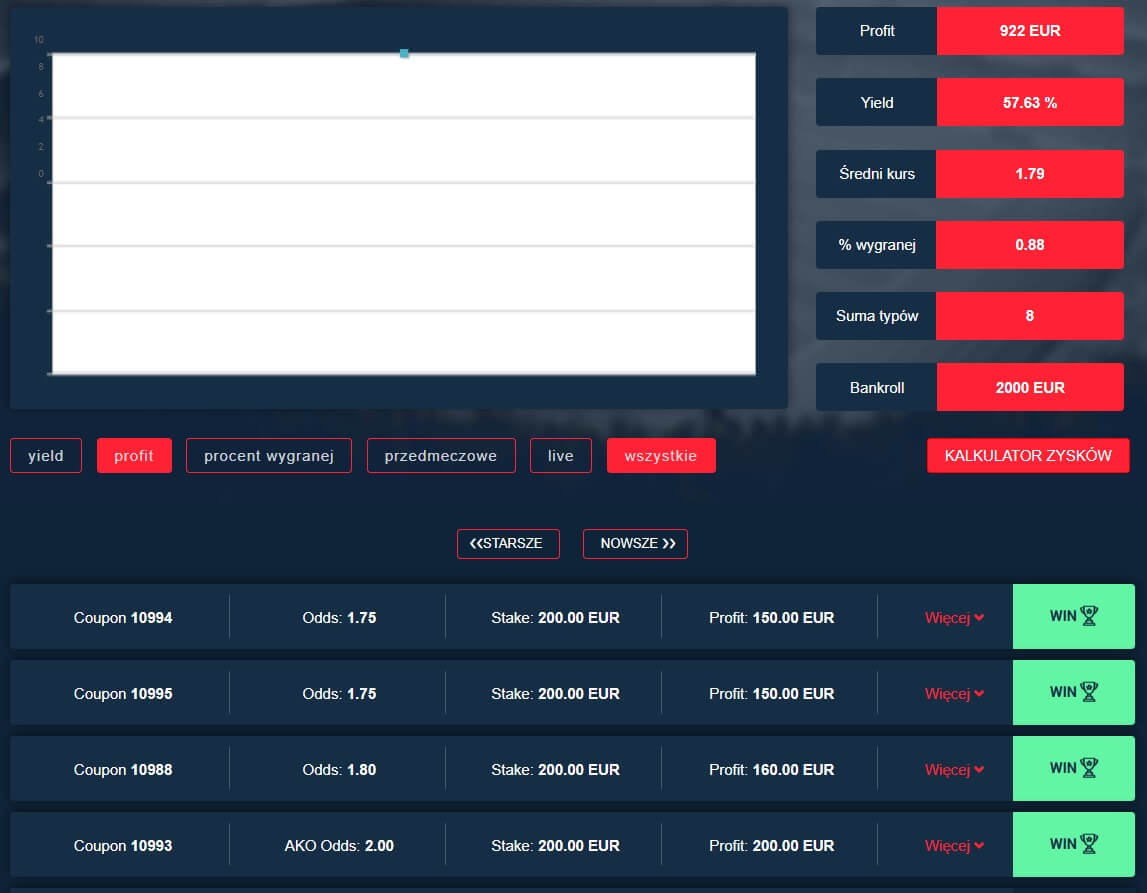The height and width of the screenshot is (893, 1147).
Task: Click the trophy icon on coupon 10993
Action: pos(1089,844)
